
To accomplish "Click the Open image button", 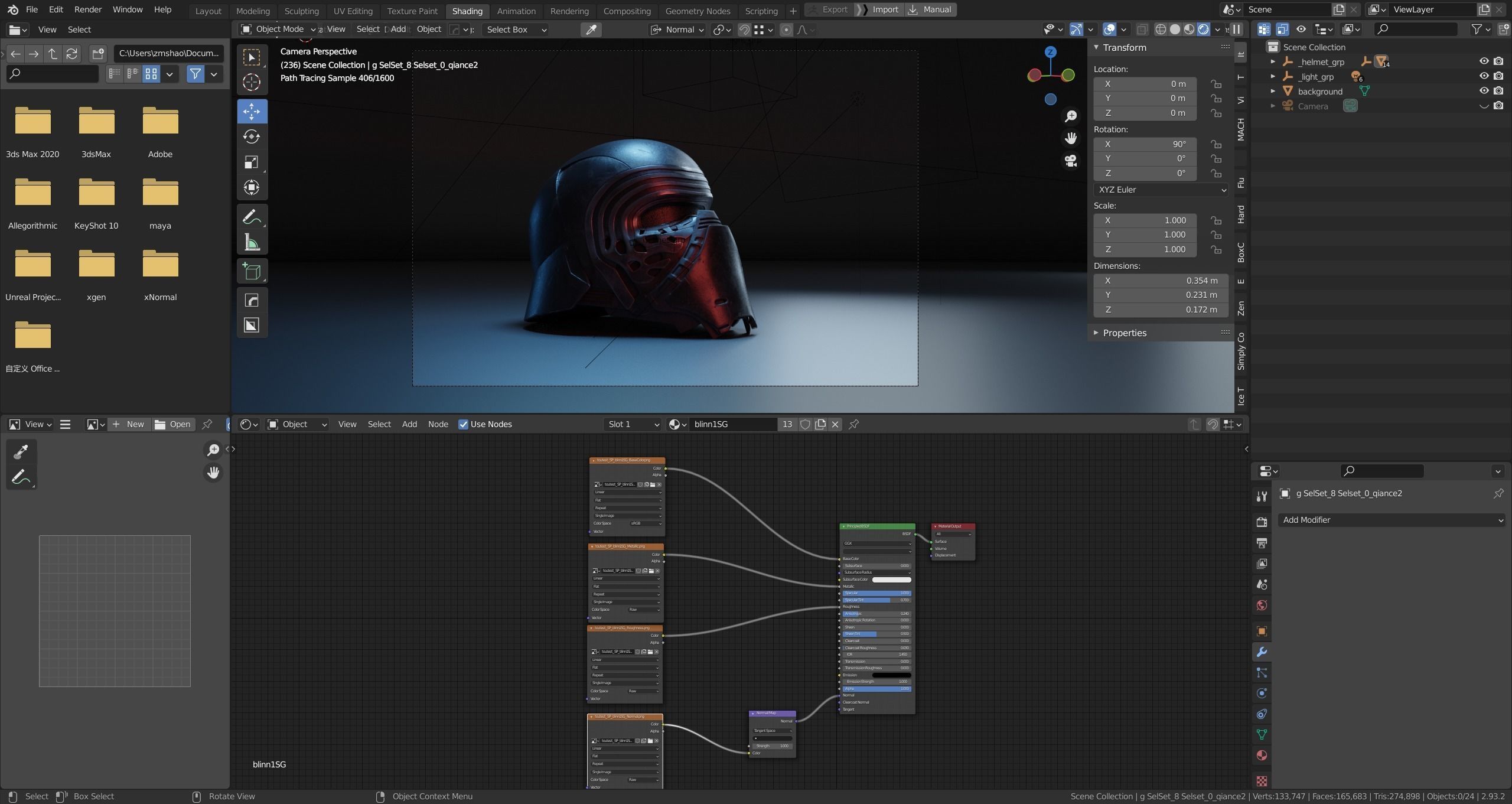I will coord(173,424).
